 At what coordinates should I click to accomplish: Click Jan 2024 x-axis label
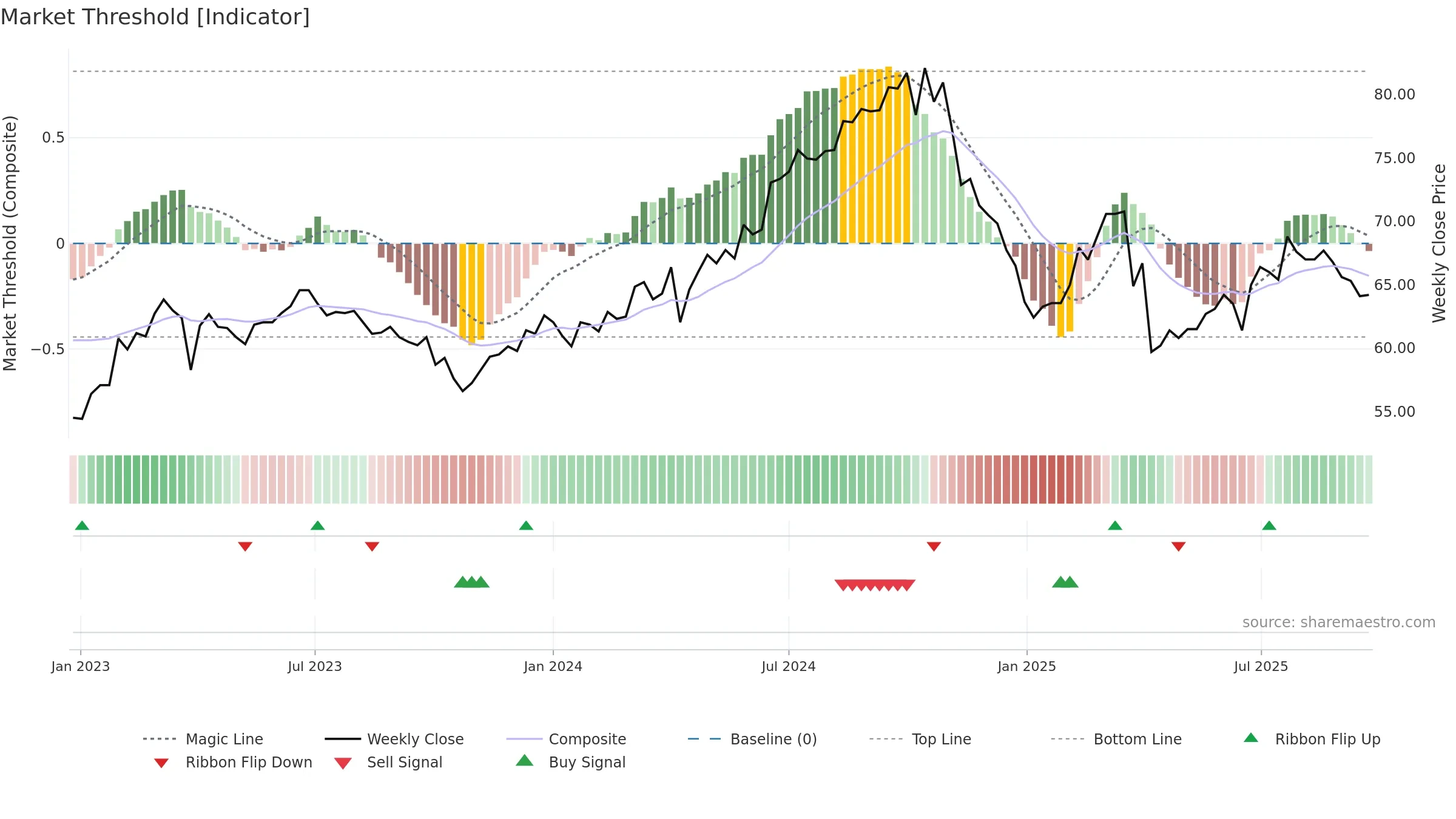point(553,666)
